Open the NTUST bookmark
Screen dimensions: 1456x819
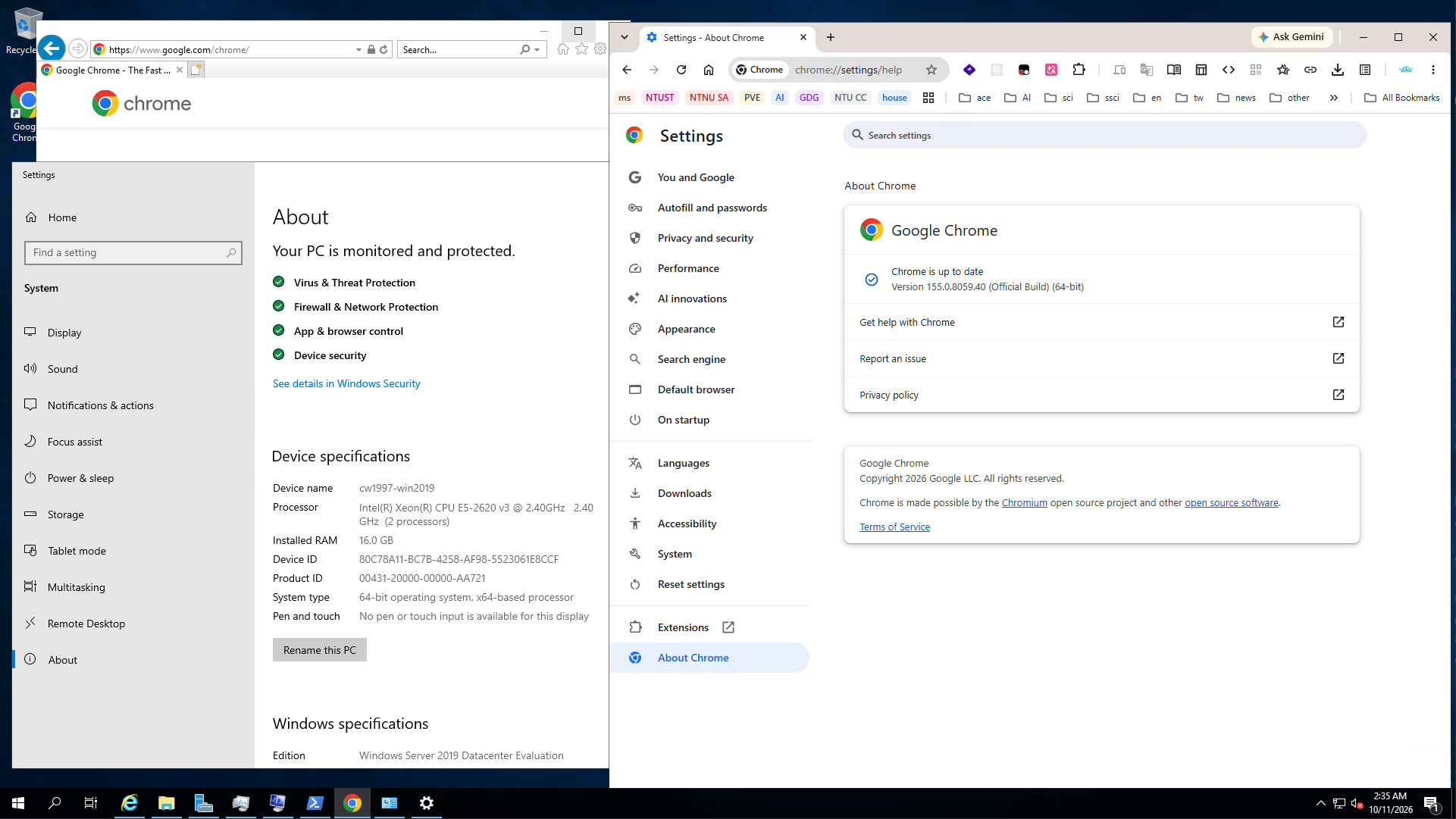[659, 98]
